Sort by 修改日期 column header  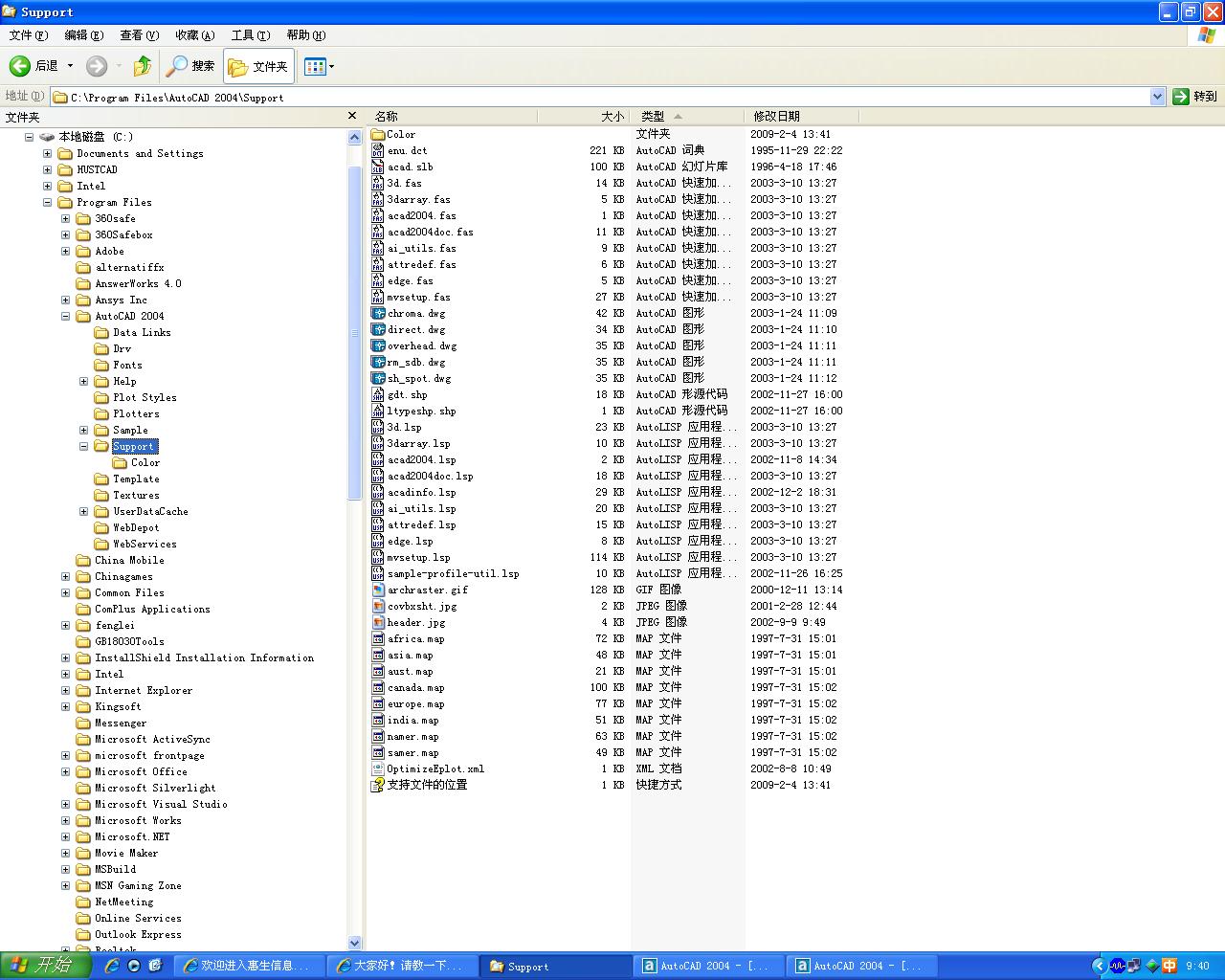point(802,116)
